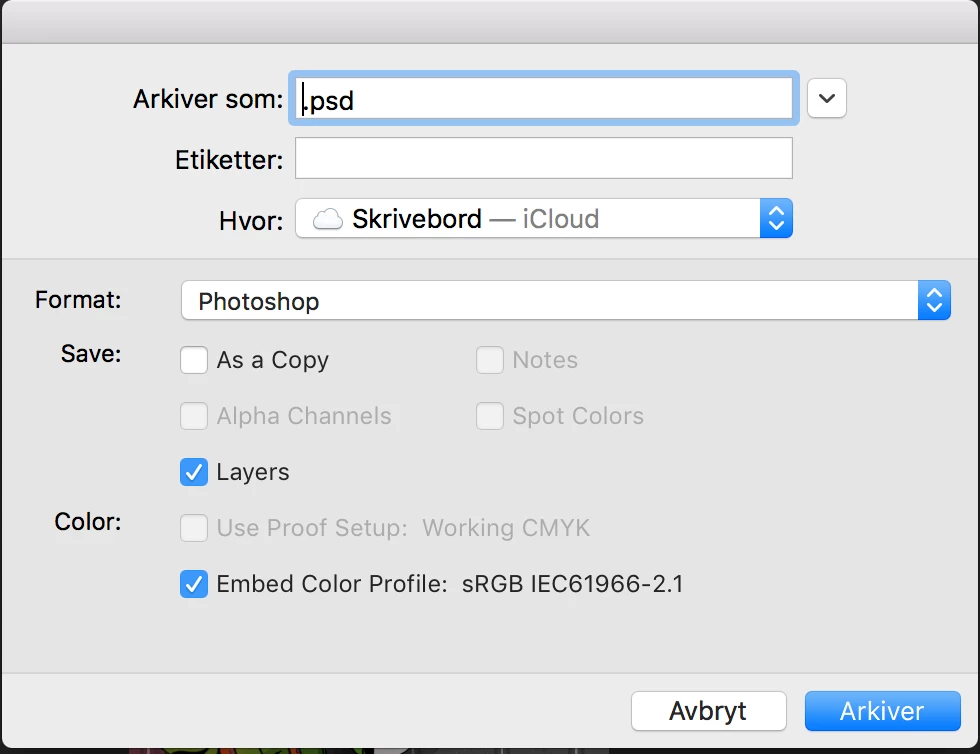Click the Arkiver som filename field

(x=543, y=98)
